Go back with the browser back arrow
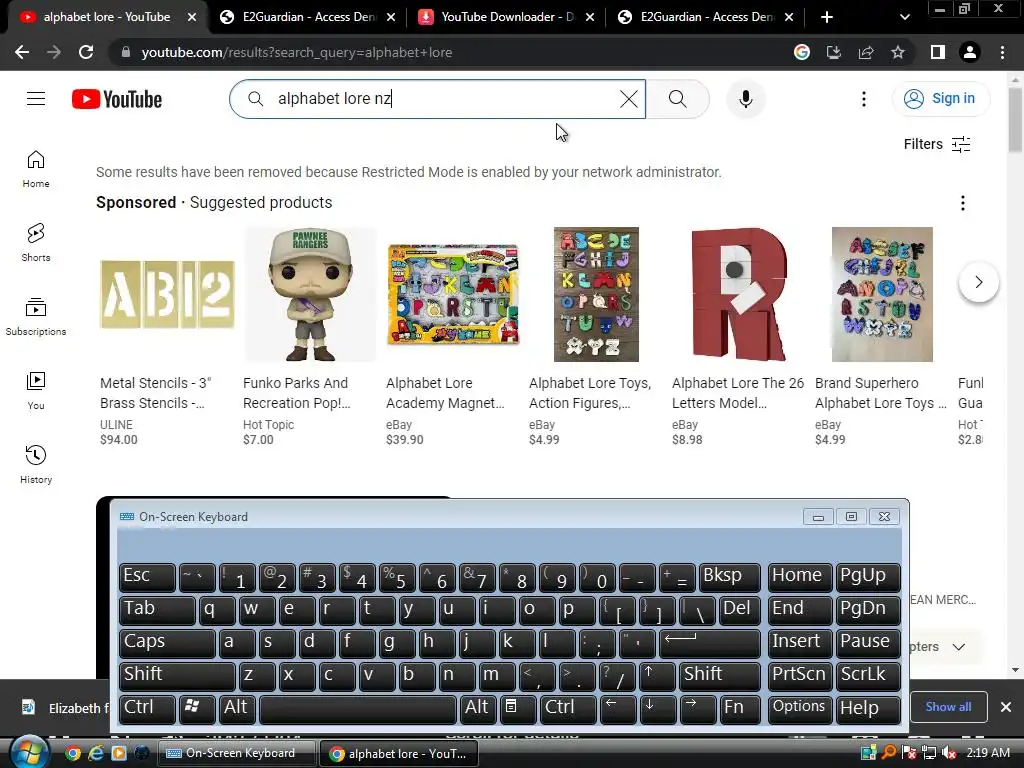This screenshot has width=1024, height=768. [22, 52]
